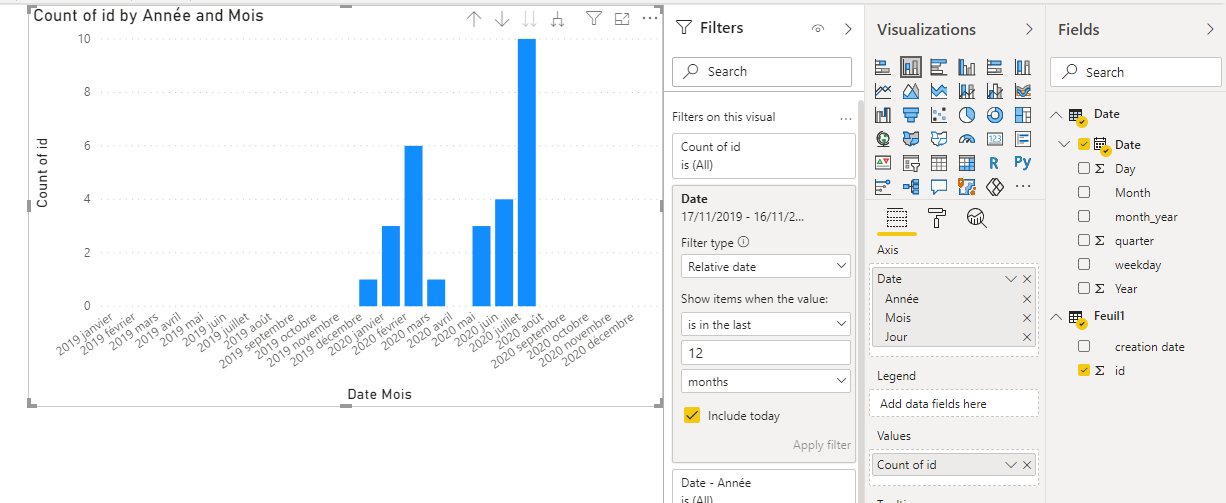
Task: Click the Filters pane Search box
Action: click(764, 71)
